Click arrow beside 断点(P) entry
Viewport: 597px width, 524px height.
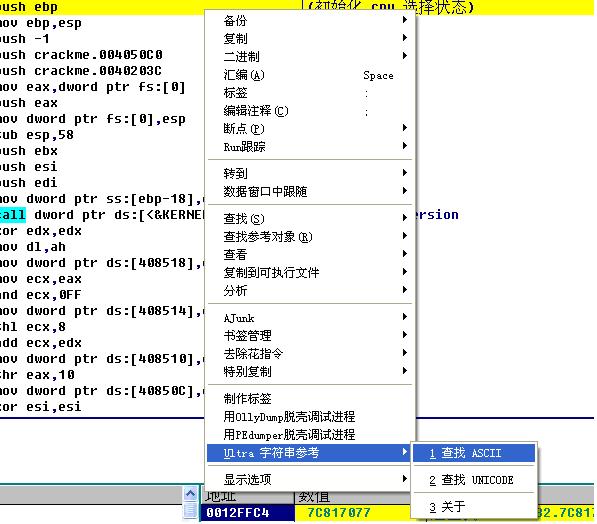(405, 128)
